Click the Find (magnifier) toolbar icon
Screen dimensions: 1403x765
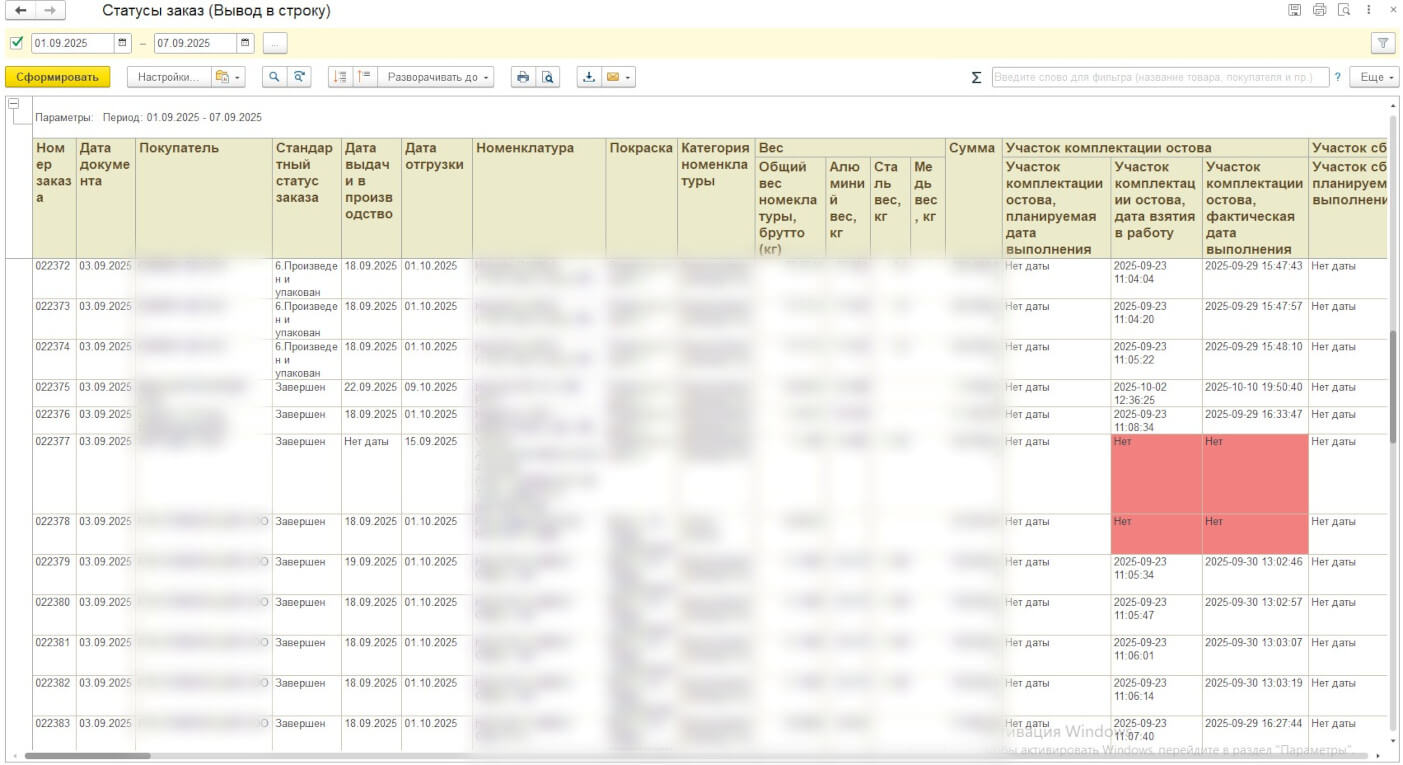click(x=275, y=77)
